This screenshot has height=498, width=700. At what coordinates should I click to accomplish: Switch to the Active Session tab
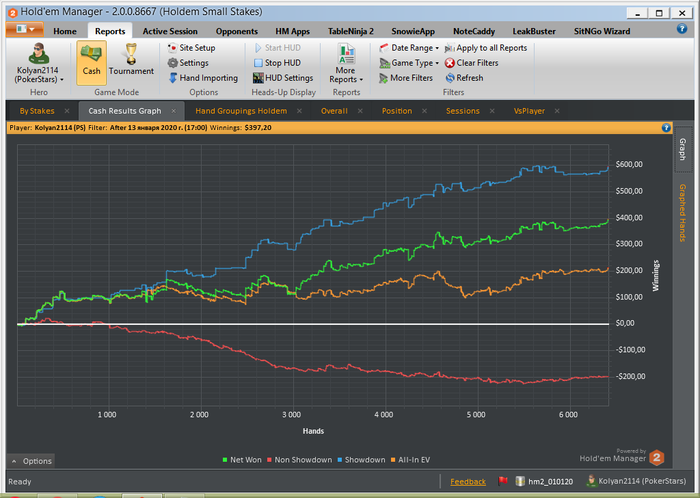tap(170, 31)
